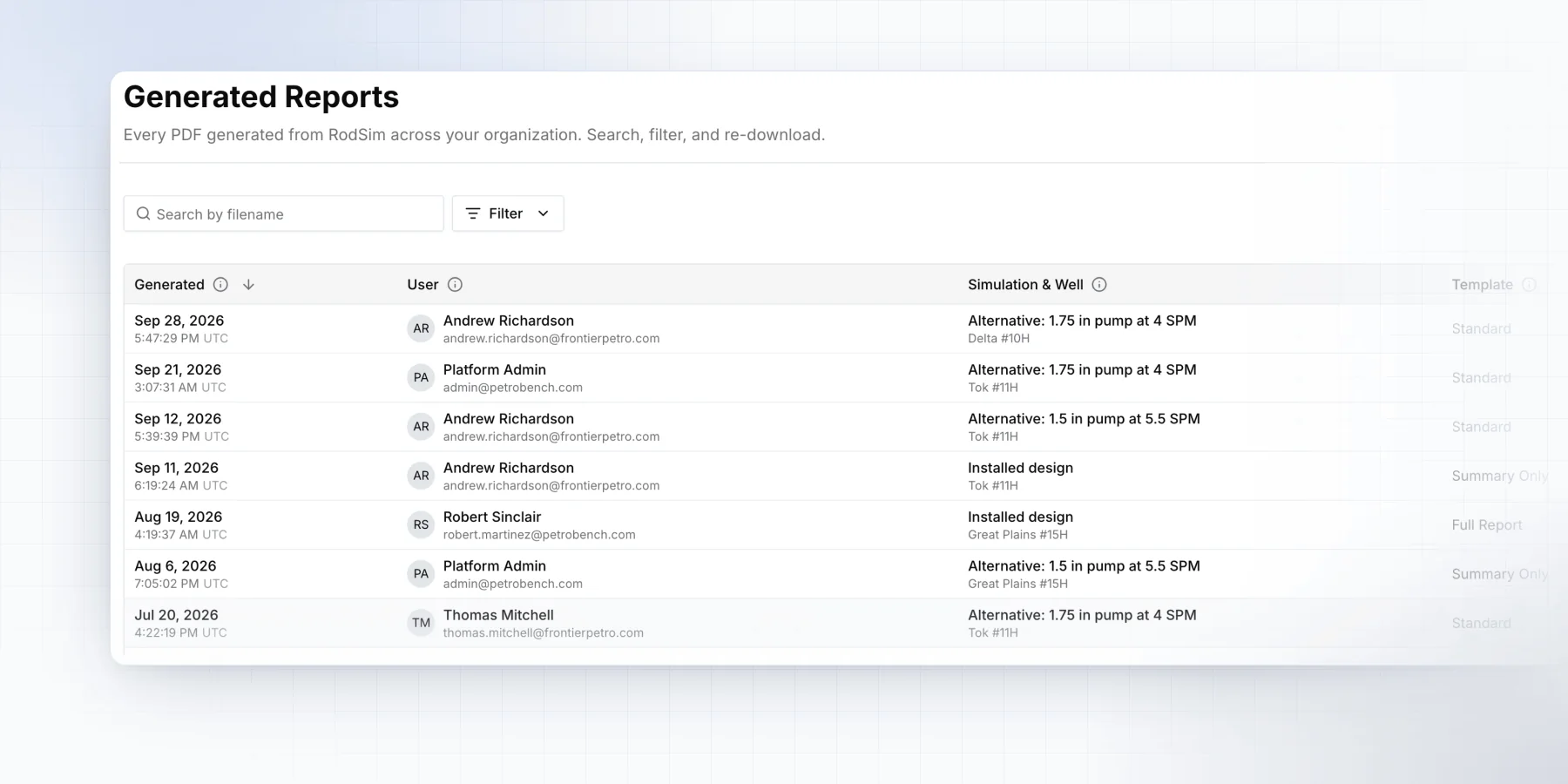The image size is (1568, 784).
Task: Click the Generated Reports heading
Action: [260, 97]
